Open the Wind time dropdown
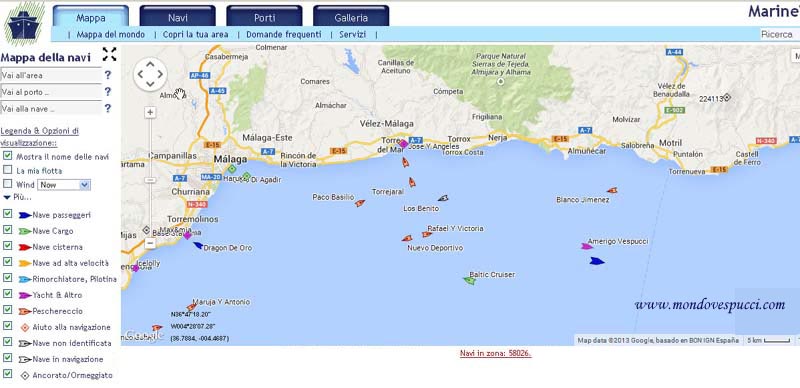This screenshot has width=800, height=388. [64, 185]
